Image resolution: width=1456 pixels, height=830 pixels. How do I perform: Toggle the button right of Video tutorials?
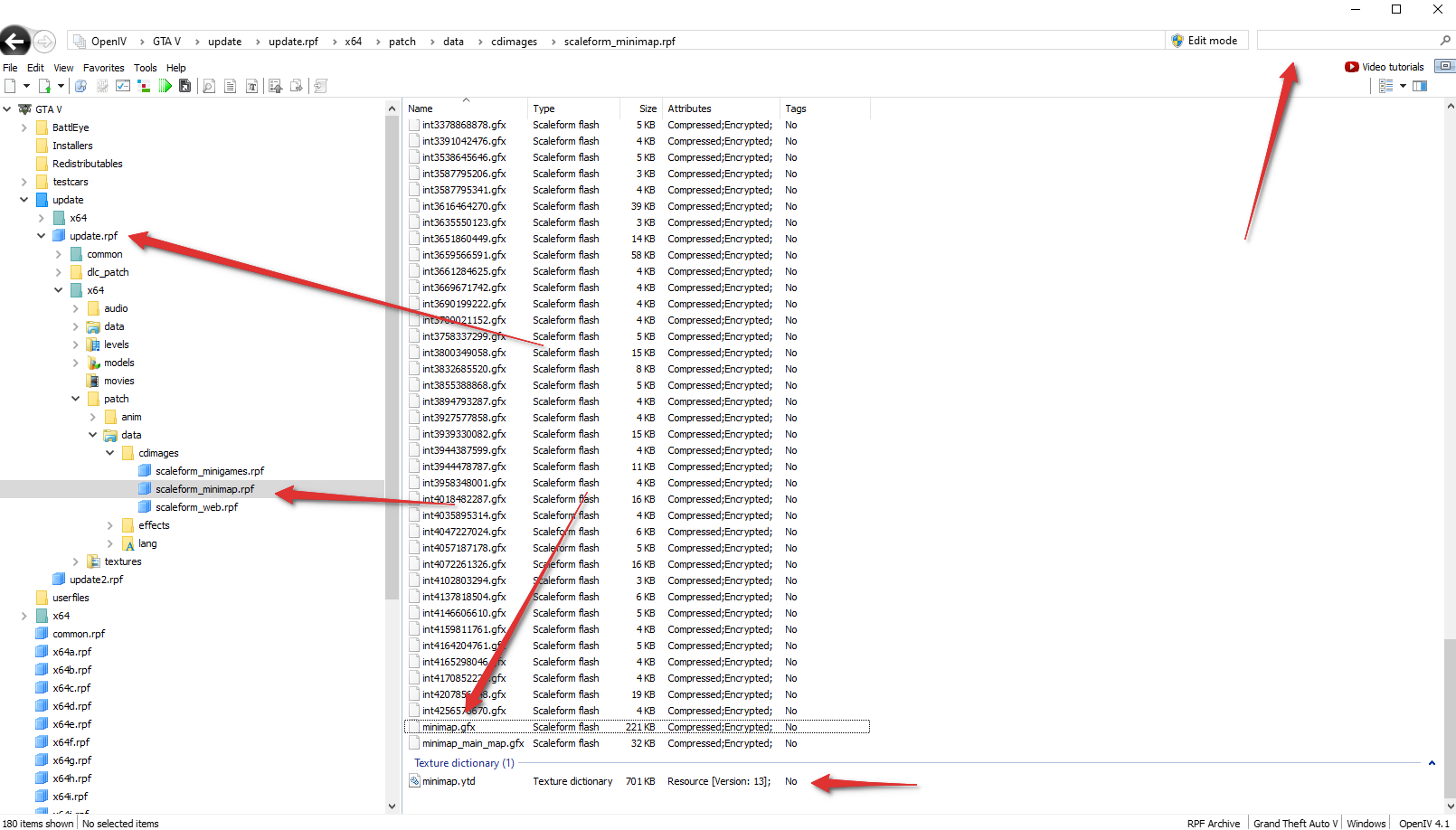(1445, 66)
